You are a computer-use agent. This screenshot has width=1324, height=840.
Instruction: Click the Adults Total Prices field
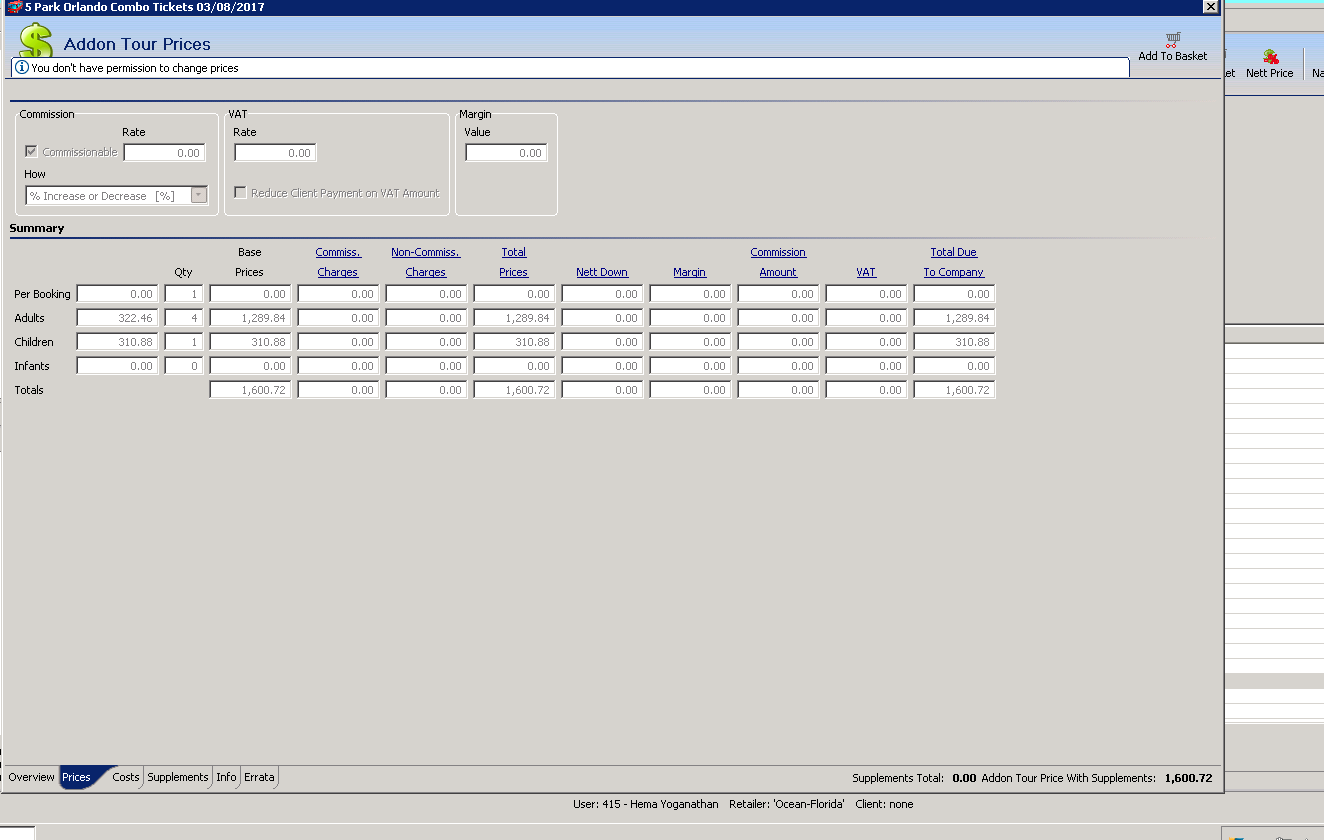click(x=514, y=318)
